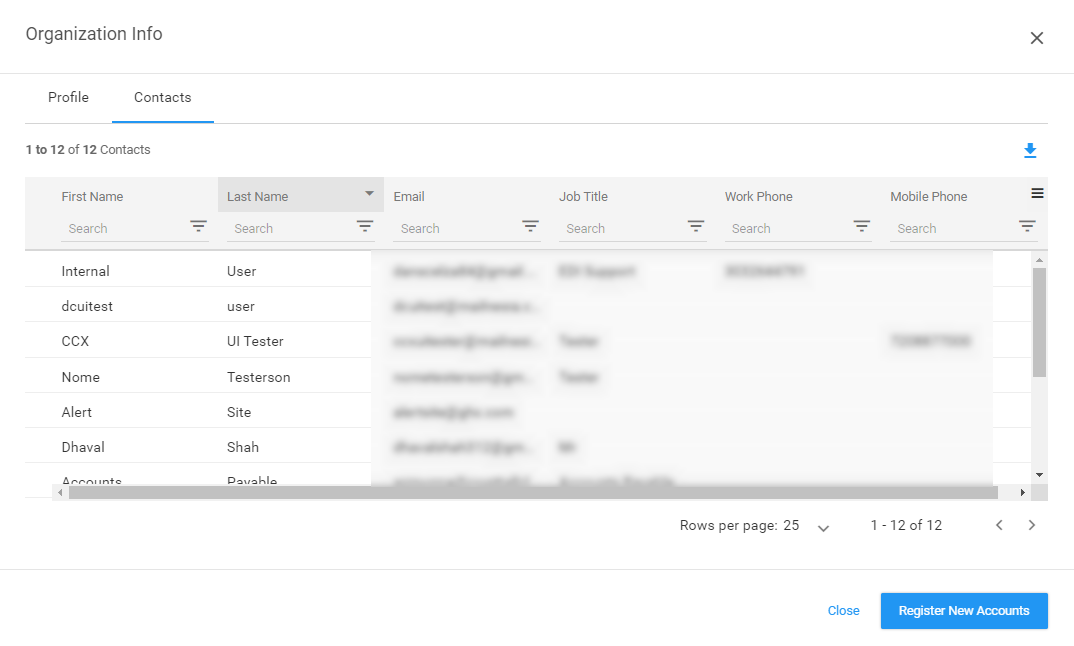Go to next page with right chevron
1074x646 pixels.
[1032, 524]
